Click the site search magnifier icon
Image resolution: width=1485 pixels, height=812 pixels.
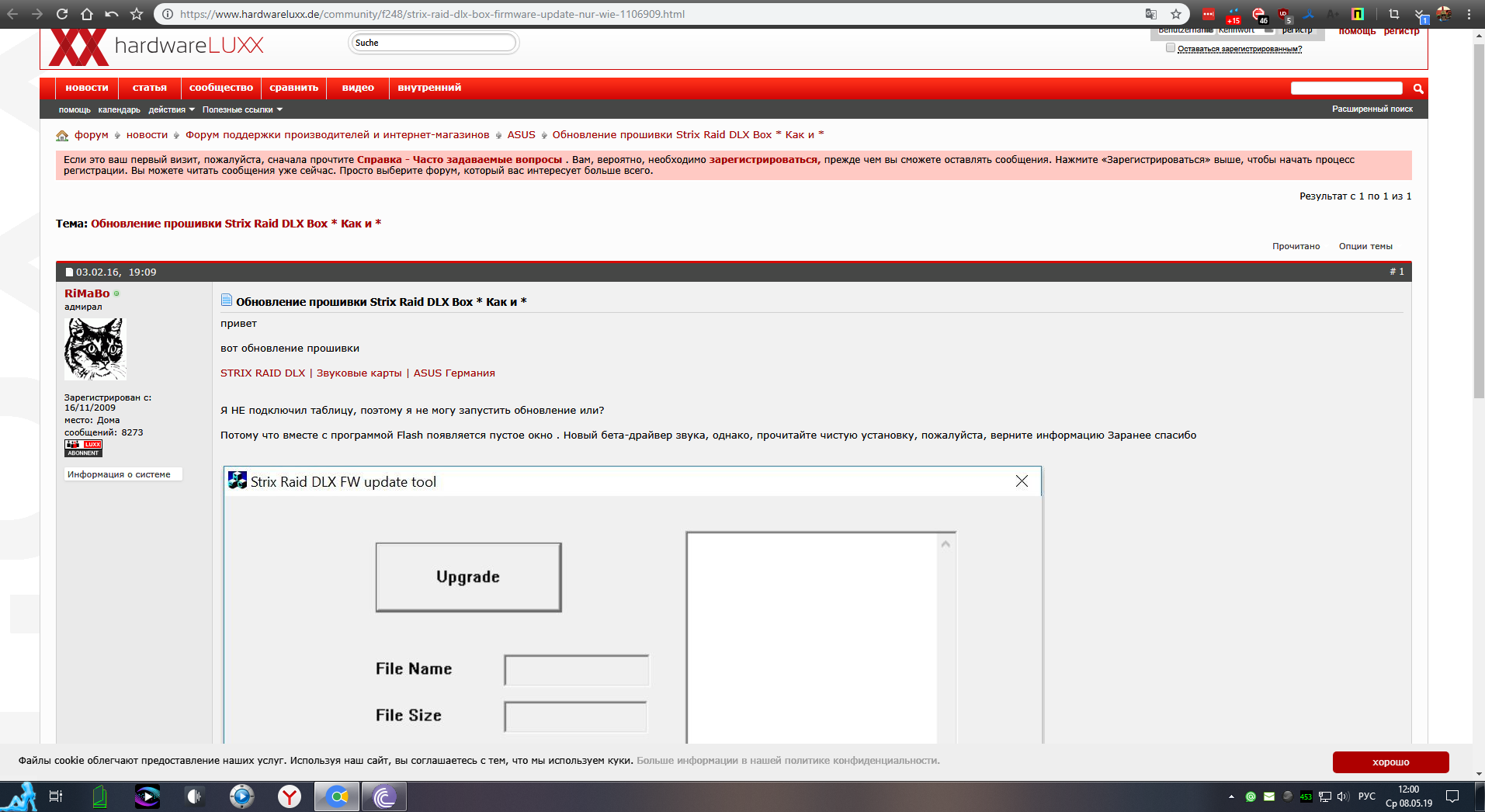[x=1418, y=88]
